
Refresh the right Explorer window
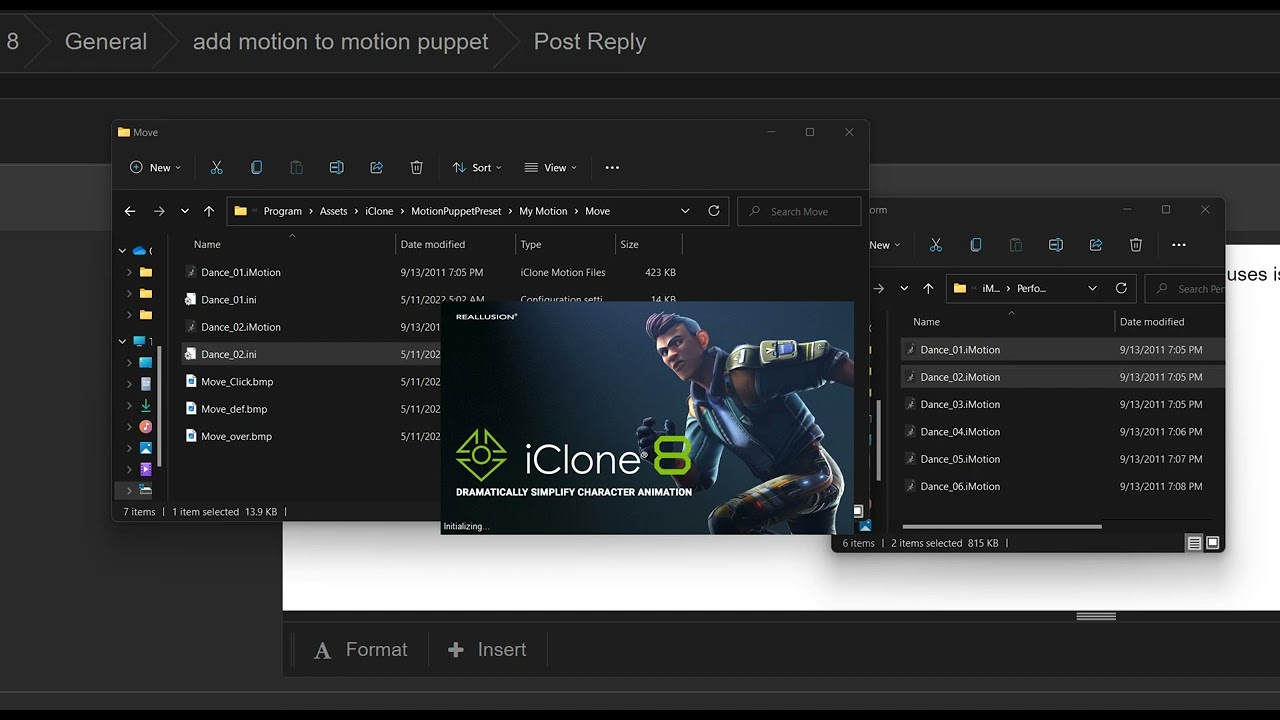click(1121, 288)
